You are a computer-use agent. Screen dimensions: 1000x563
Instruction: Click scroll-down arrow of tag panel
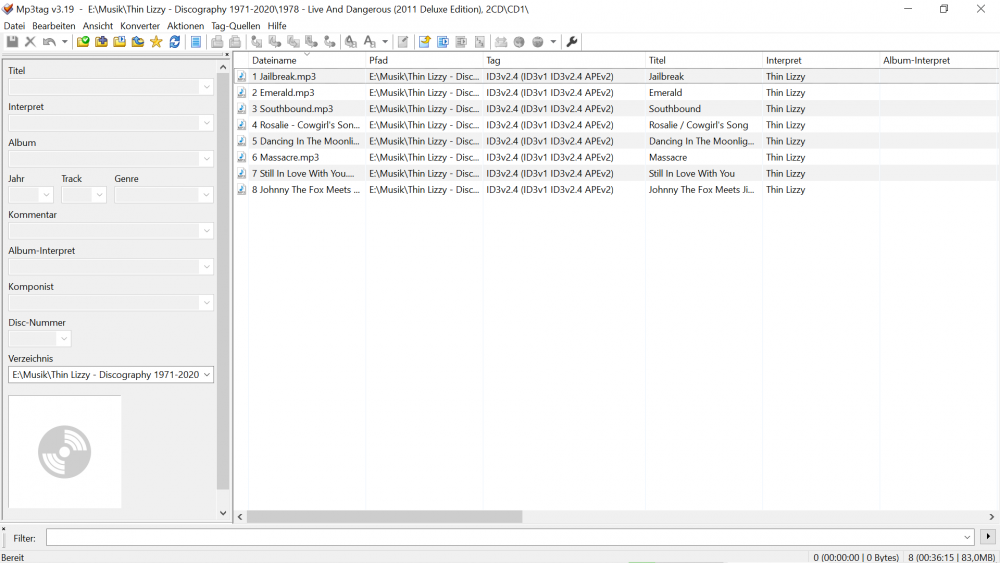223,513
